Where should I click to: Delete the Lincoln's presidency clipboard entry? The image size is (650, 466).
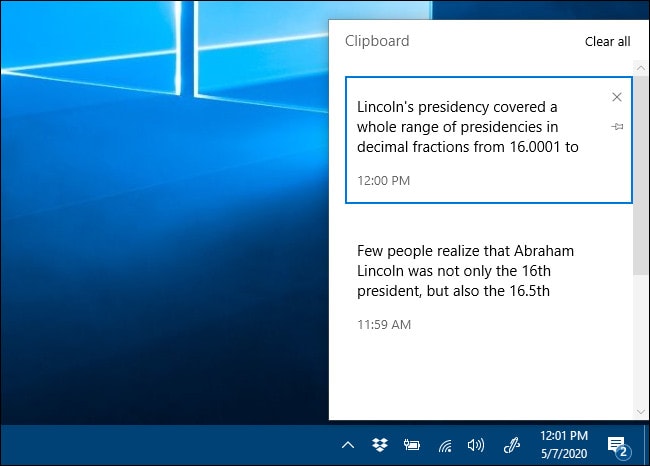point(617,97)
